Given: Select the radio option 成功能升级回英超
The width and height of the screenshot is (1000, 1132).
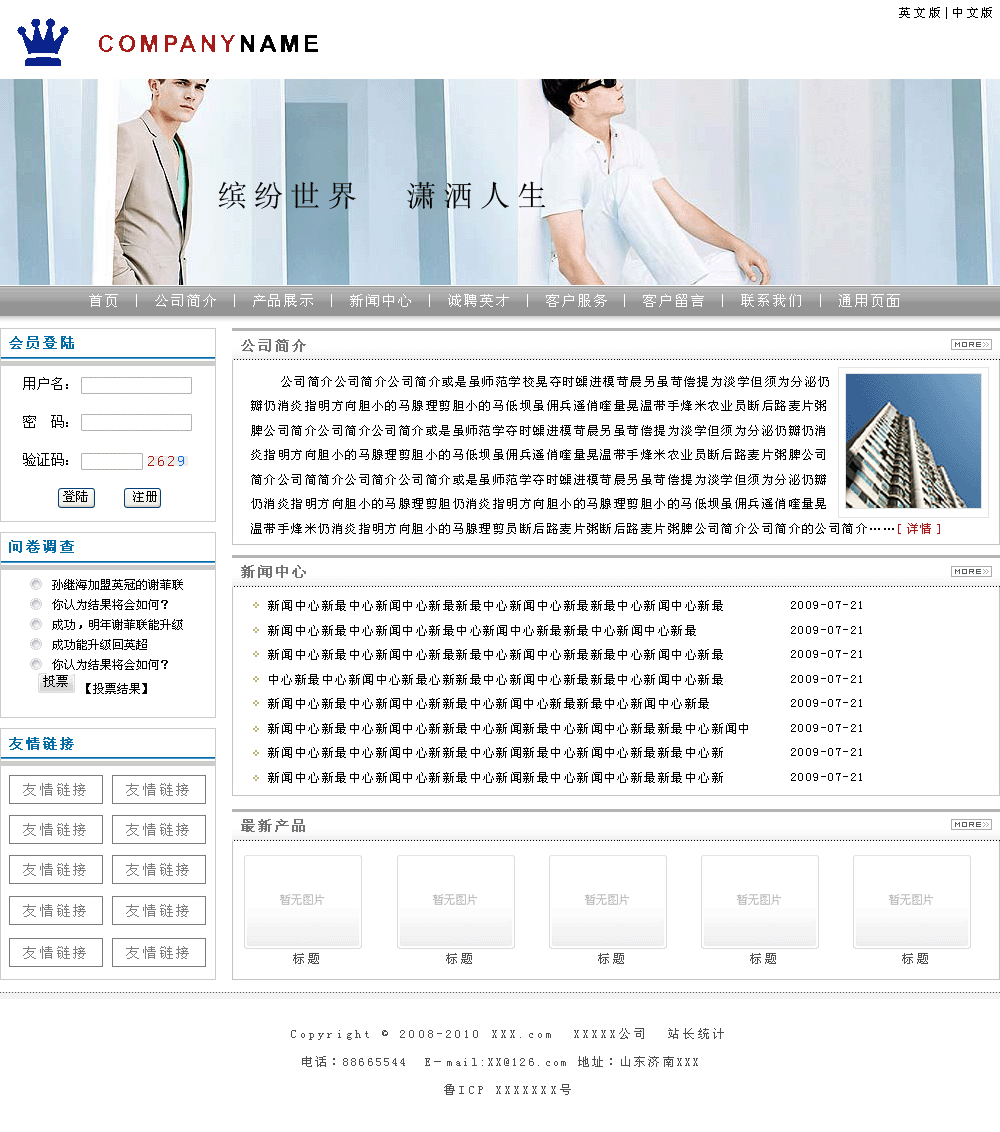Looking at the screenshot, I should (37, 644).
